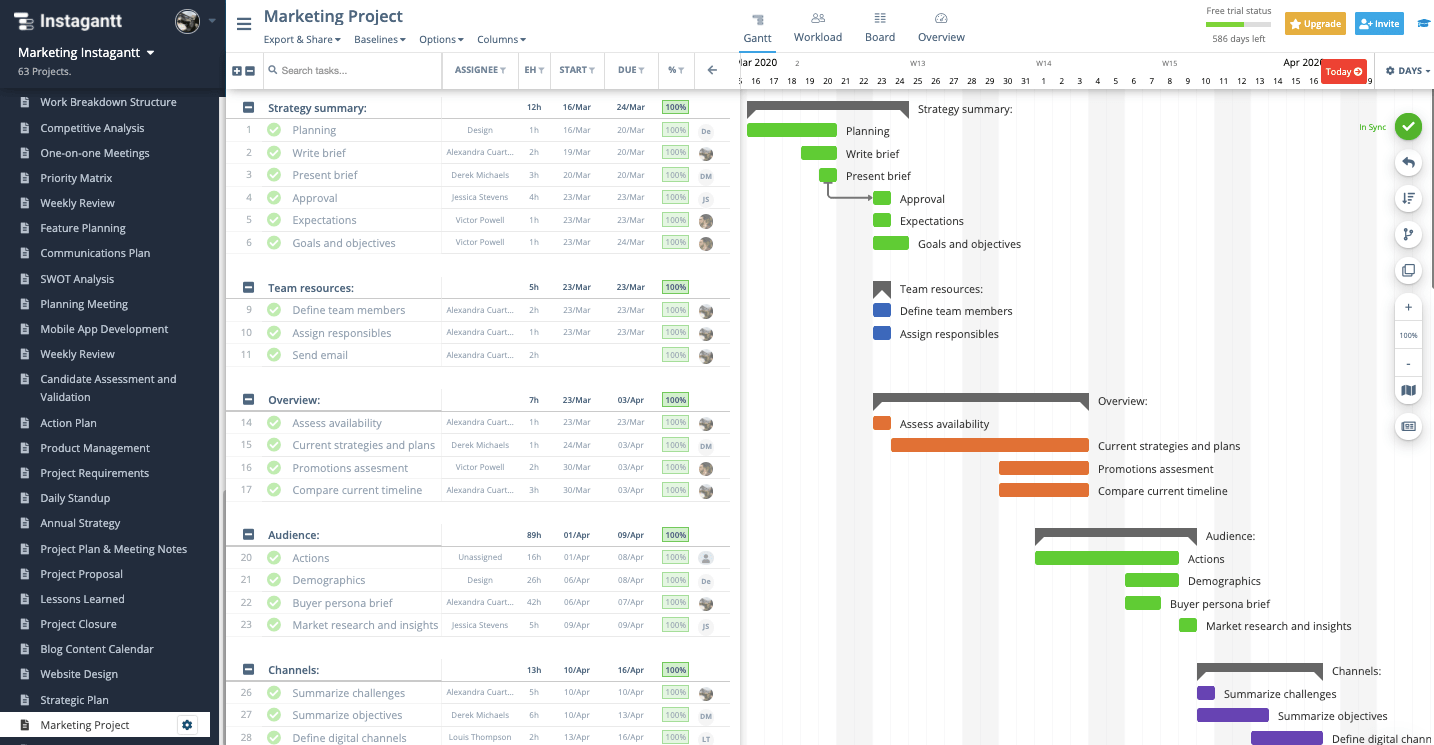Open the Baselines dropdown
The height and width of the screenshot is (745, 1434).
(378, 39)
